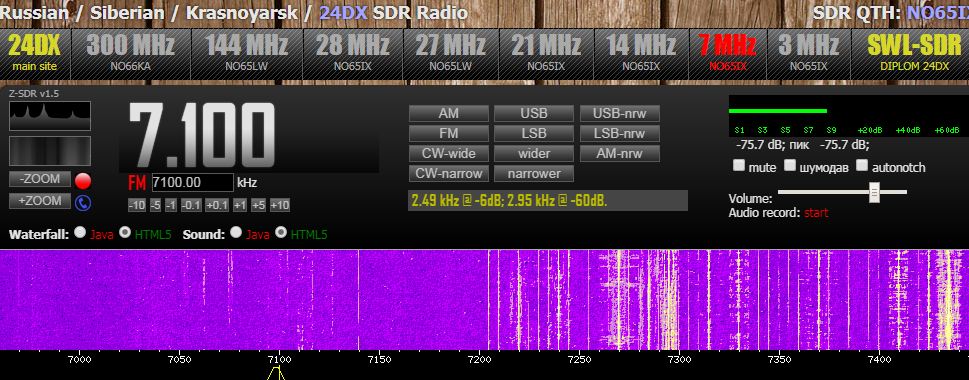This screenshot has width=969, height=380.
Task: Select Java for Waterfall rendering
Action: [x=80, y=233]
